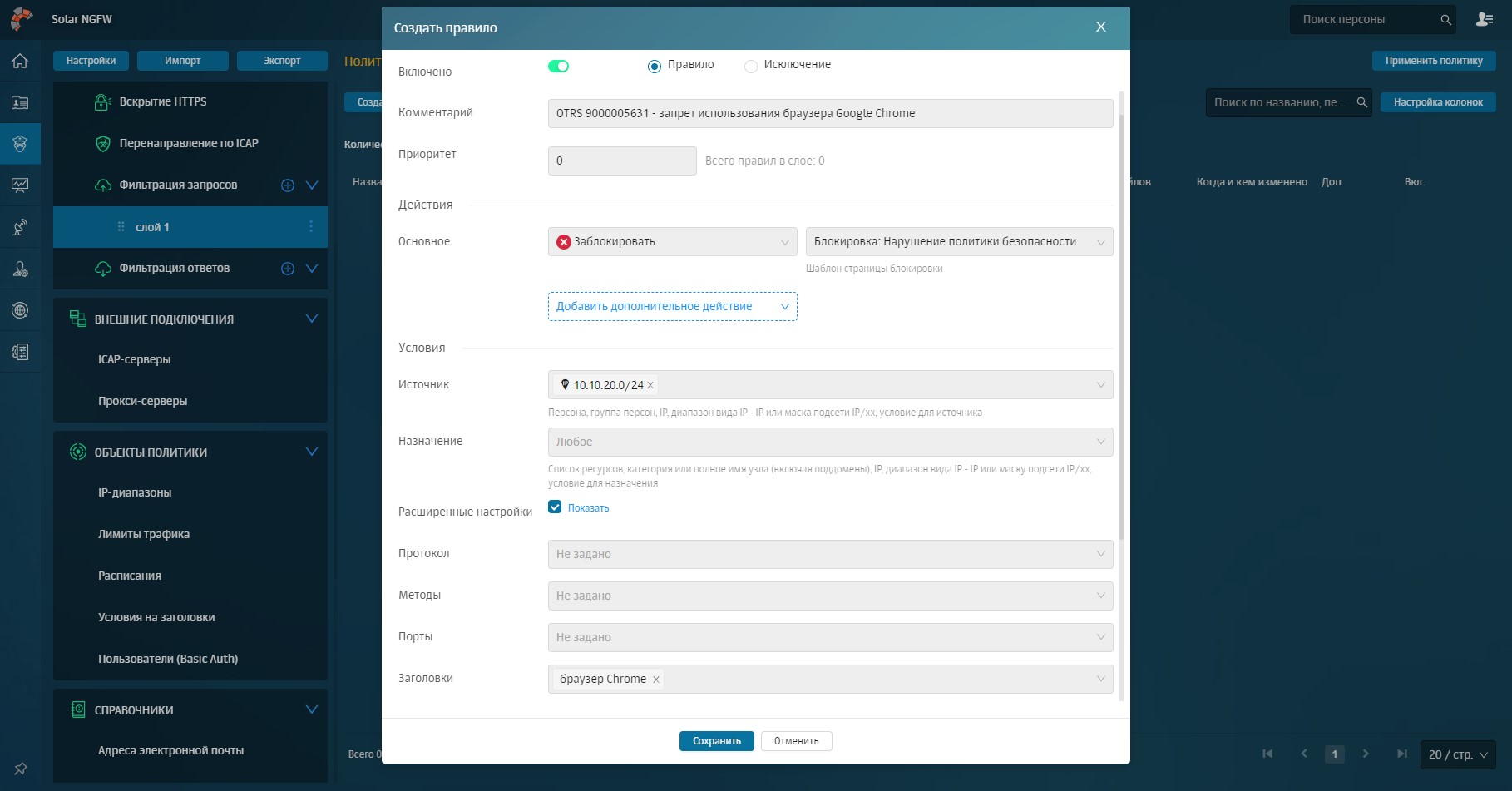Click the pin icon at sidebar bottom
This screenshot has width=1512, height=791.
click(20, 769)
